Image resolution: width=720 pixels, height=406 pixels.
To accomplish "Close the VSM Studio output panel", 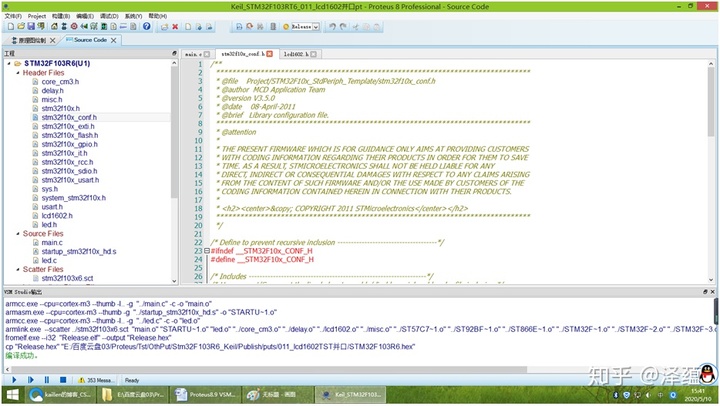I will (713, 292).
